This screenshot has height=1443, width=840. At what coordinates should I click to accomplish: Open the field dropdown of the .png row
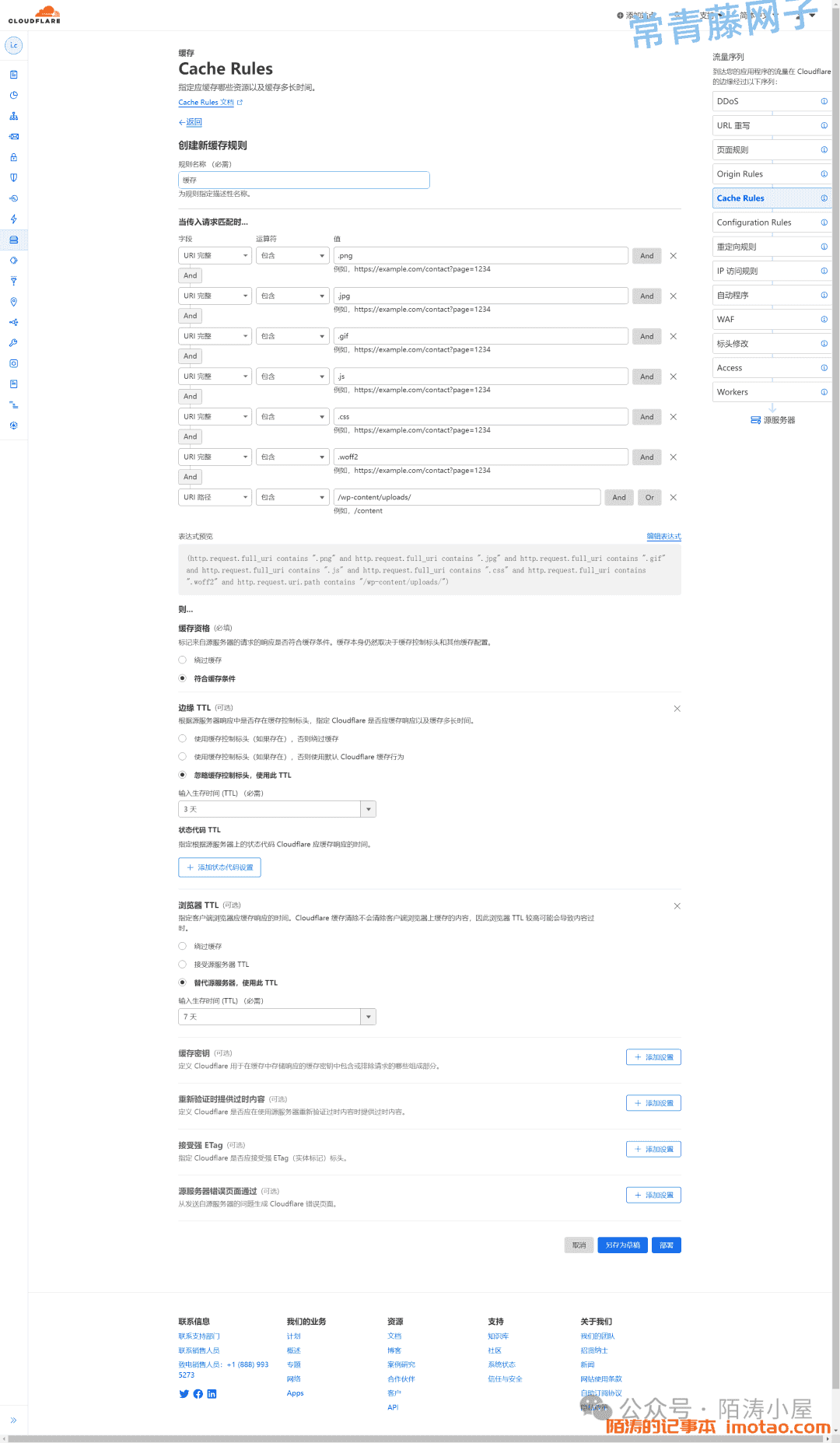[x=215, y=256]
